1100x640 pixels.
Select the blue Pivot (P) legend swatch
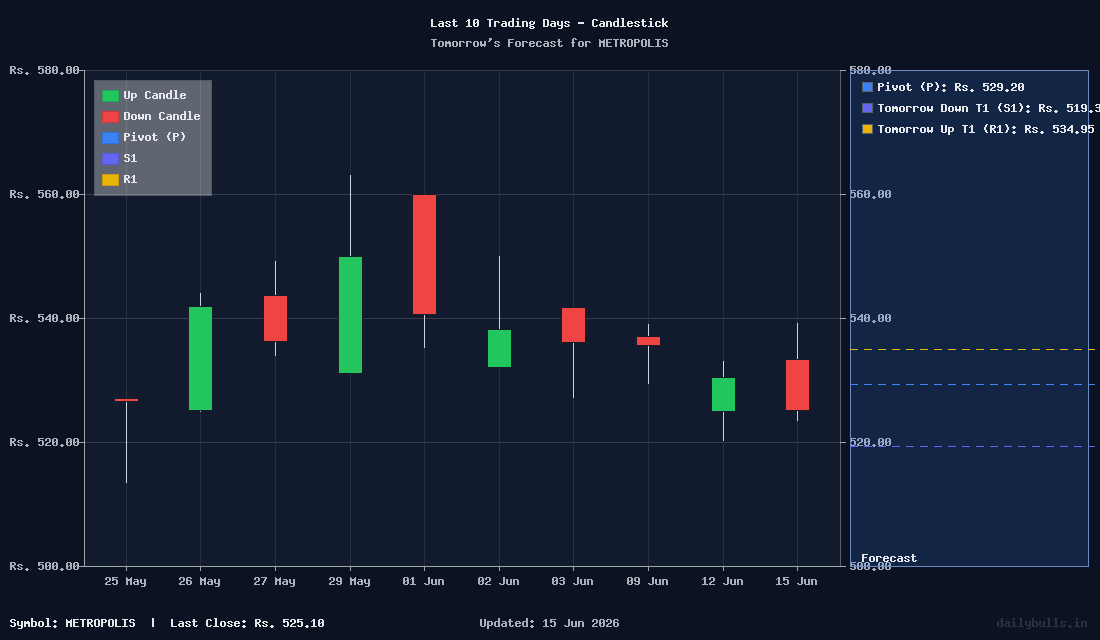(x=110, y=138)
